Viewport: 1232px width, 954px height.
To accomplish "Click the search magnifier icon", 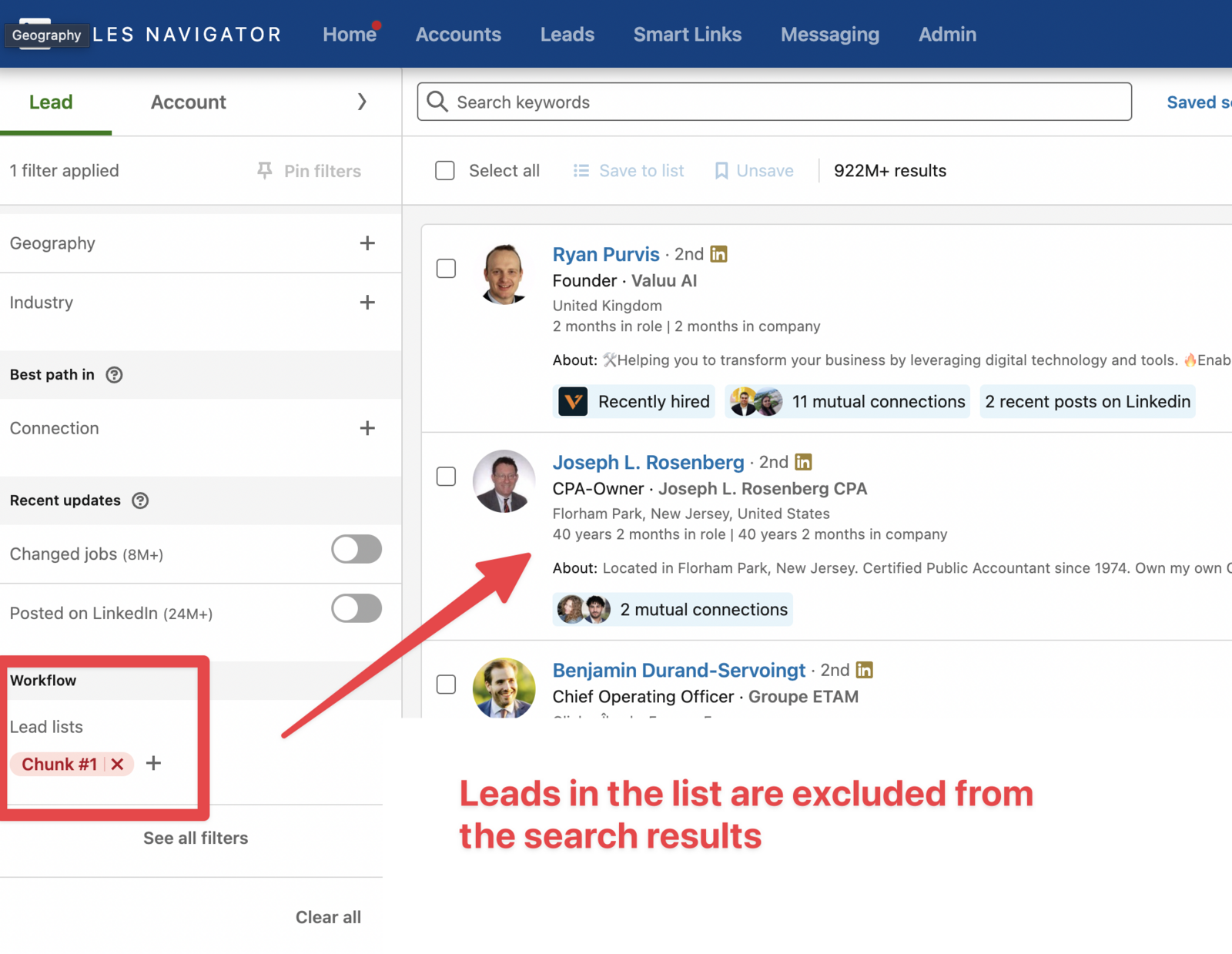I will point(437,102).
